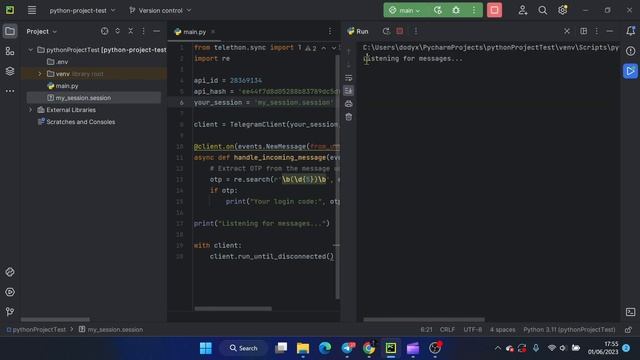Viewport: 640px width, 360px height.
Task: Select opened file in Project tree
Action: [x=104, y=31]
